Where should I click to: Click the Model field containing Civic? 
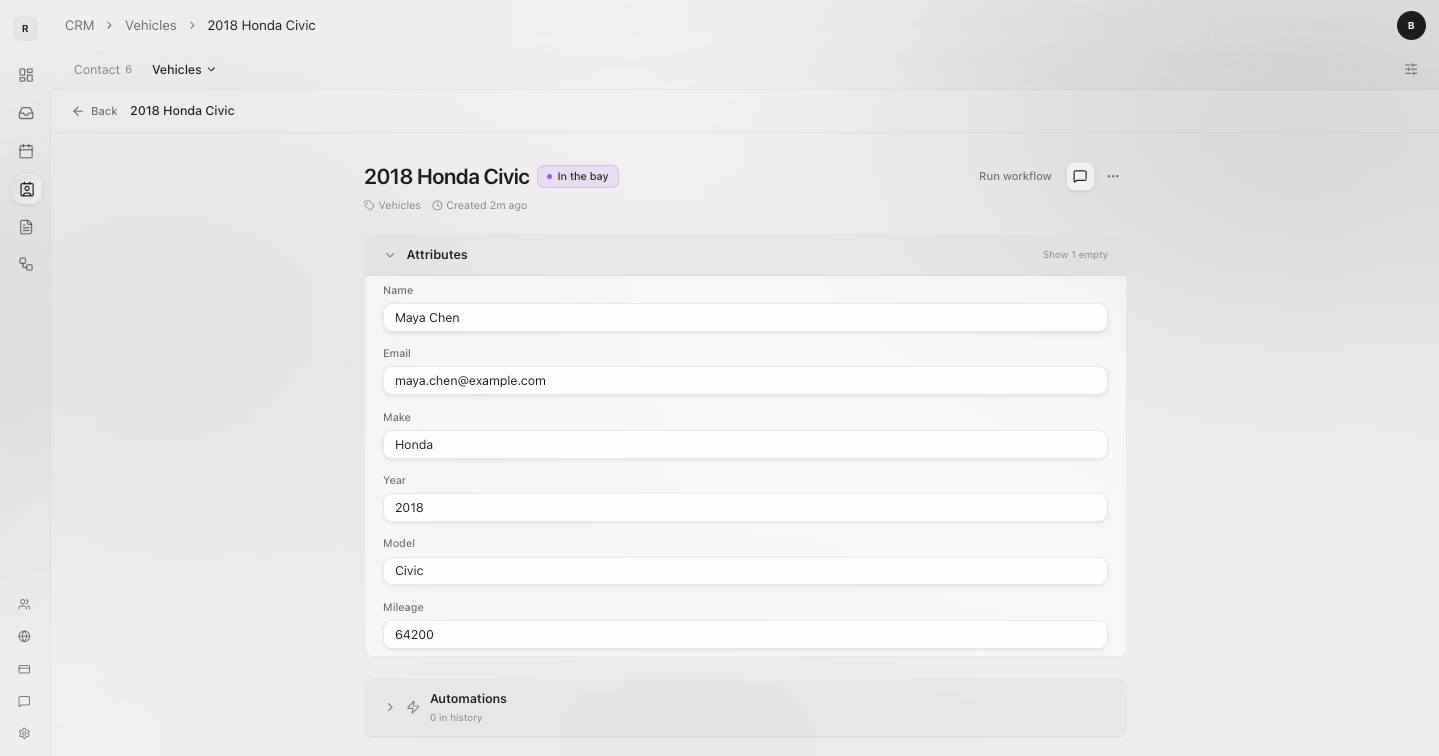point(745,570)
